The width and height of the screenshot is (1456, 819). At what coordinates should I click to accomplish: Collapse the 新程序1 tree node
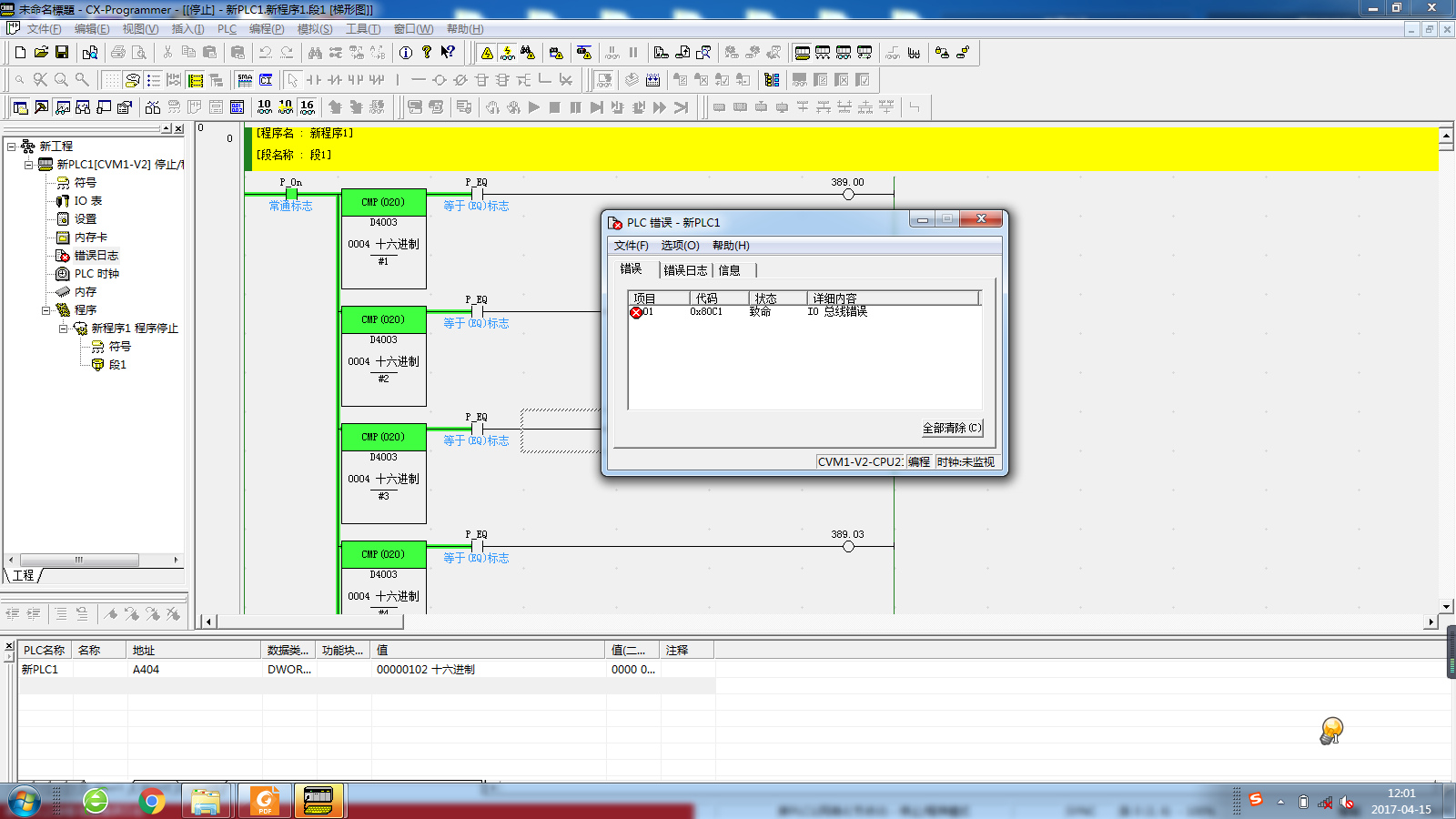[64, 329]
